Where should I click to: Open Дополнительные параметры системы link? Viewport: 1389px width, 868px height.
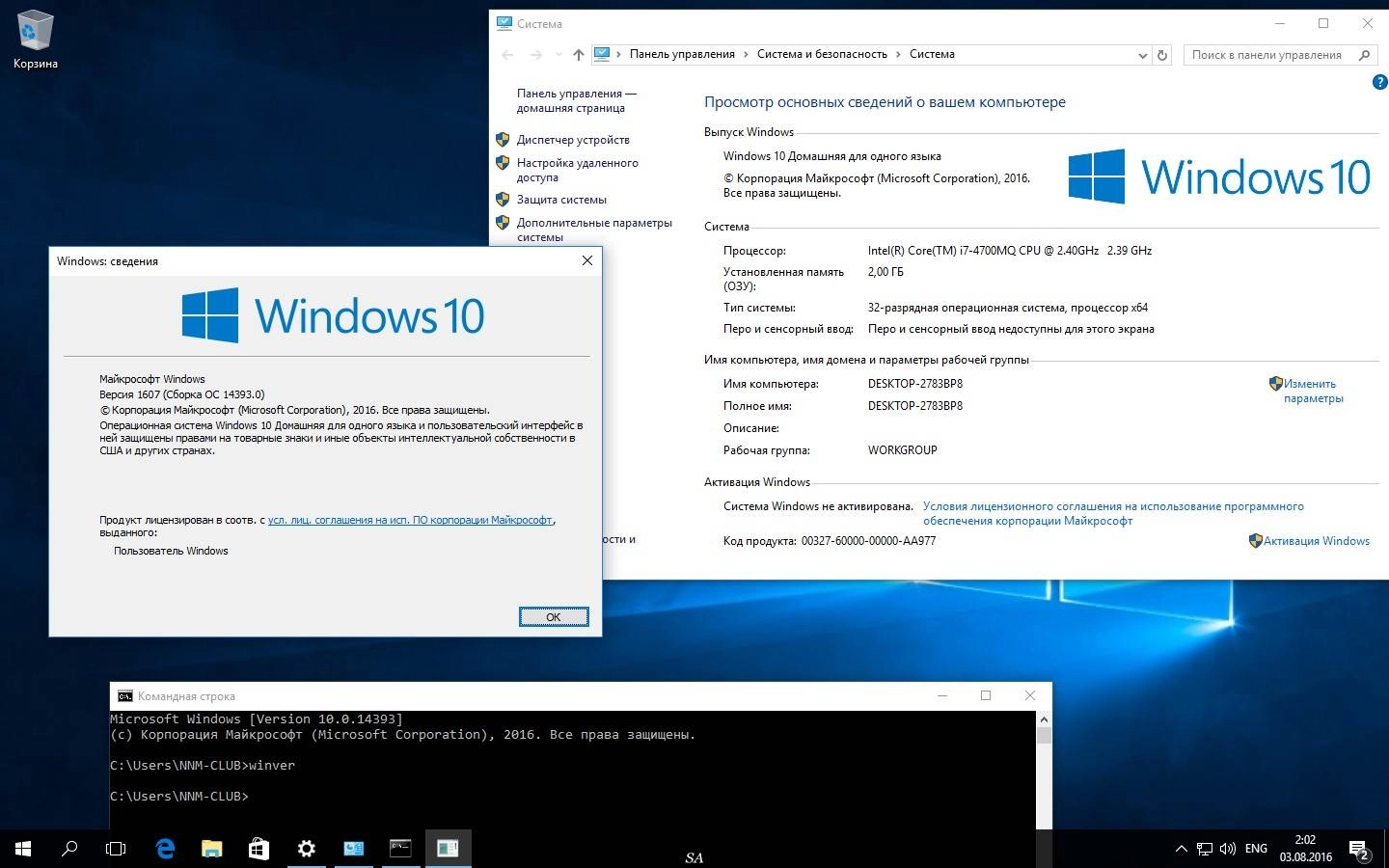(x=594, y=230)
